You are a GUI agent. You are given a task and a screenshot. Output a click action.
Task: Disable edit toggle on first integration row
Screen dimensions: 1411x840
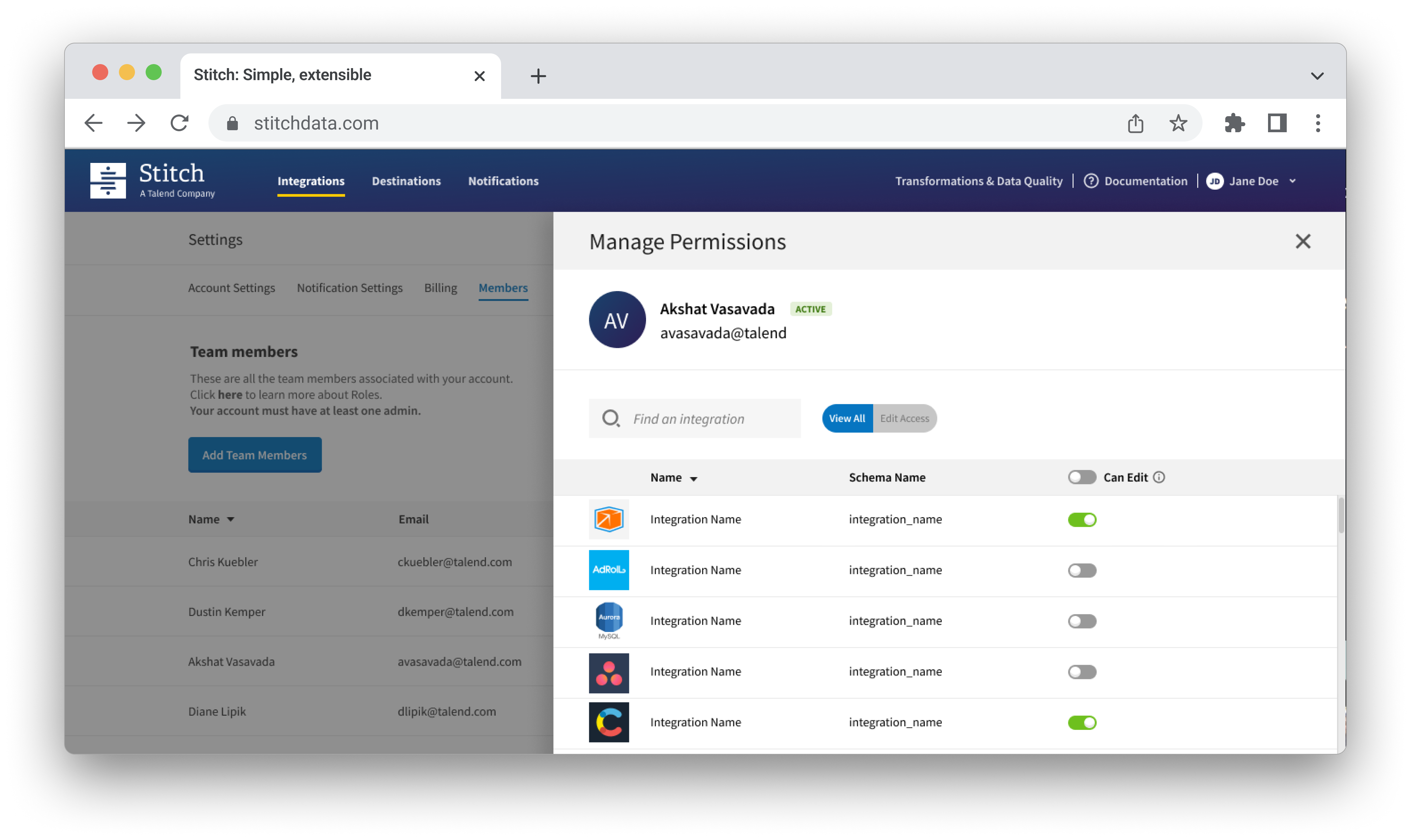point(1081,519)
